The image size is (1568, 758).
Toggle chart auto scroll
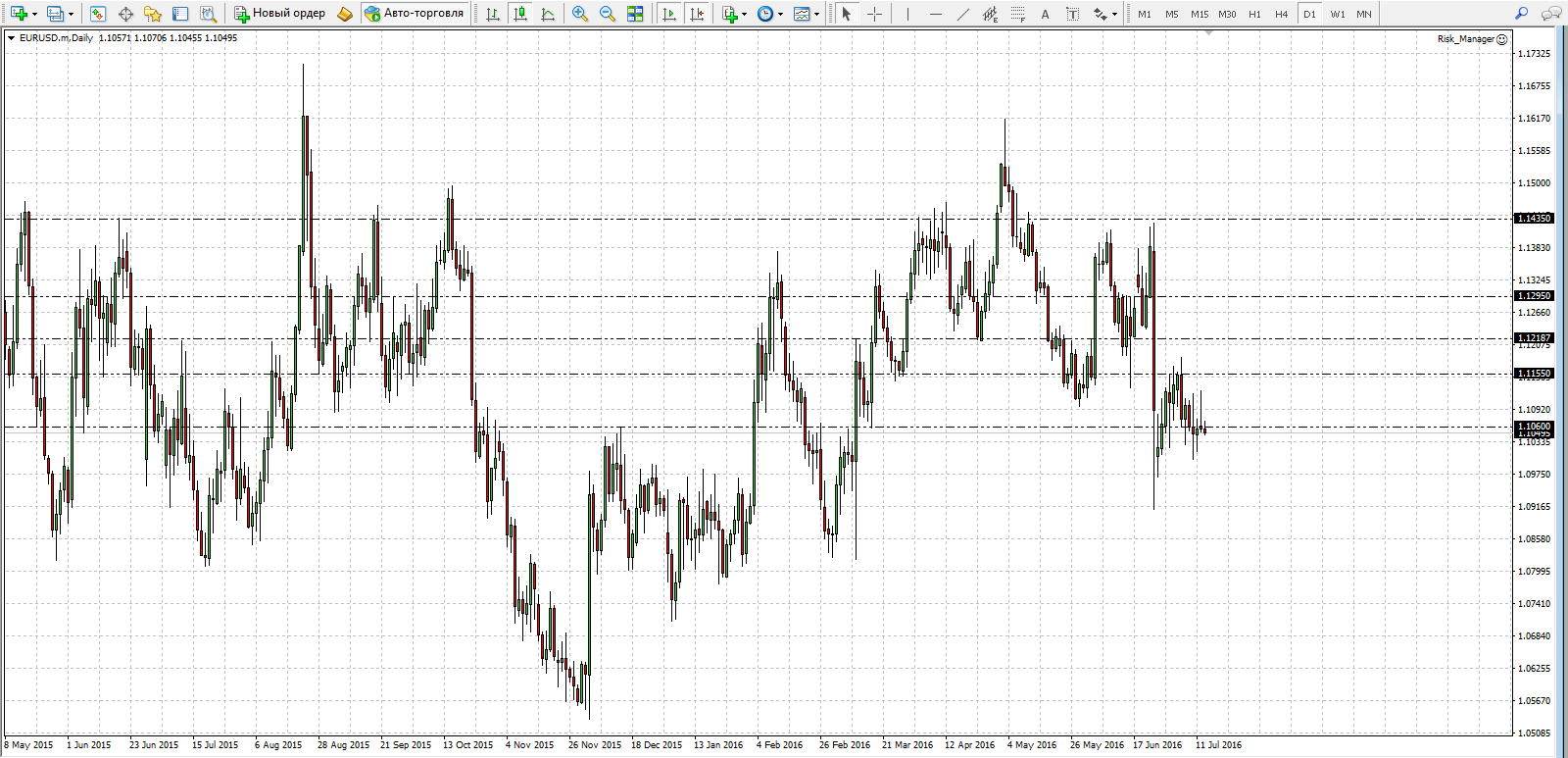click(669, 14)
